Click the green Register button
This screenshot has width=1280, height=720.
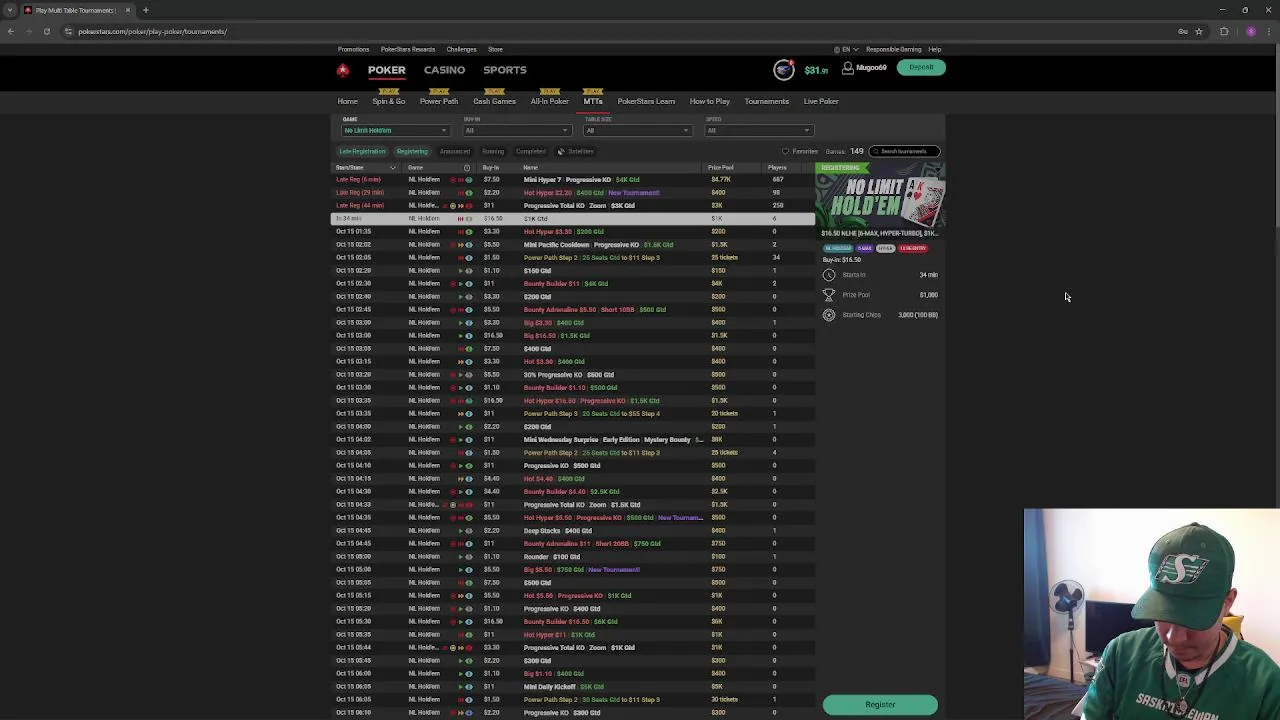[880, 705]
